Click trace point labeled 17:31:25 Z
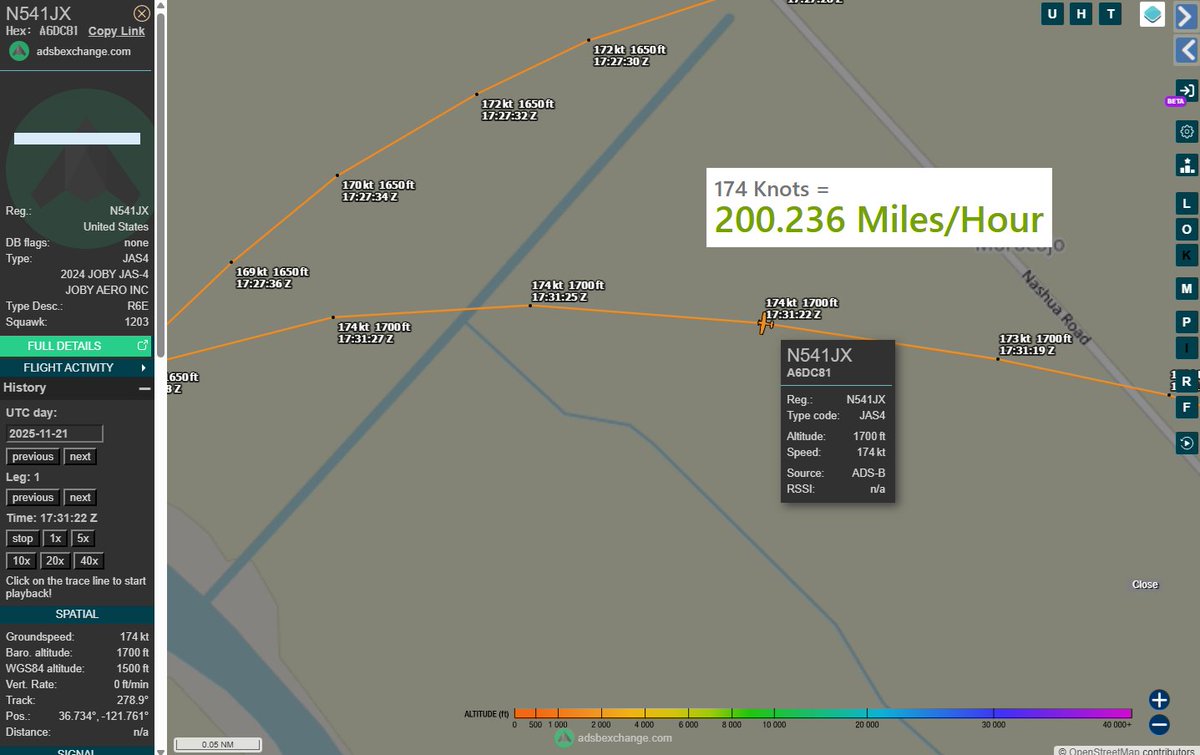 531,304
